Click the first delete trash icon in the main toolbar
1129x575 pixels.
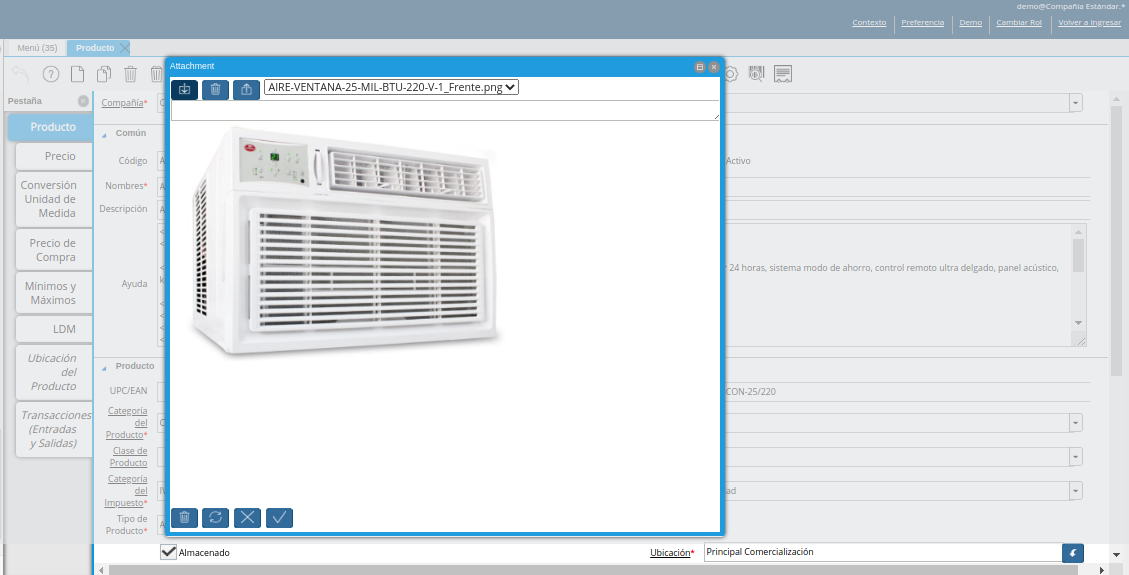pos(130,73)
